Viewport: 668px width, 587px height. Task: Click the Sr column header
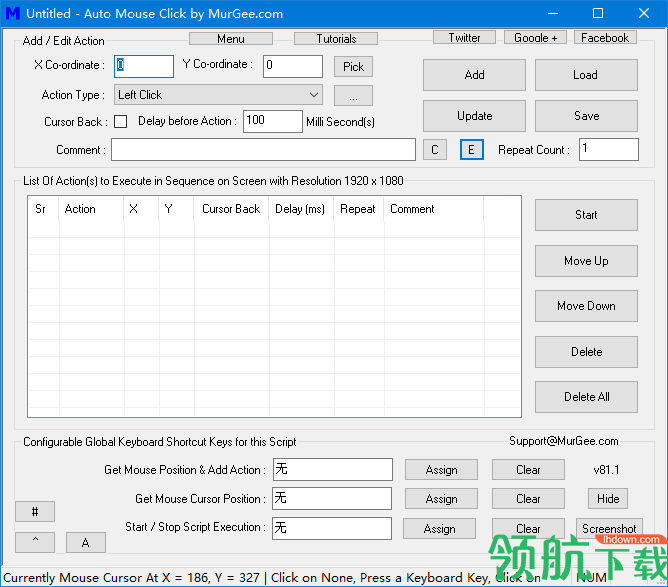[43, 209]
